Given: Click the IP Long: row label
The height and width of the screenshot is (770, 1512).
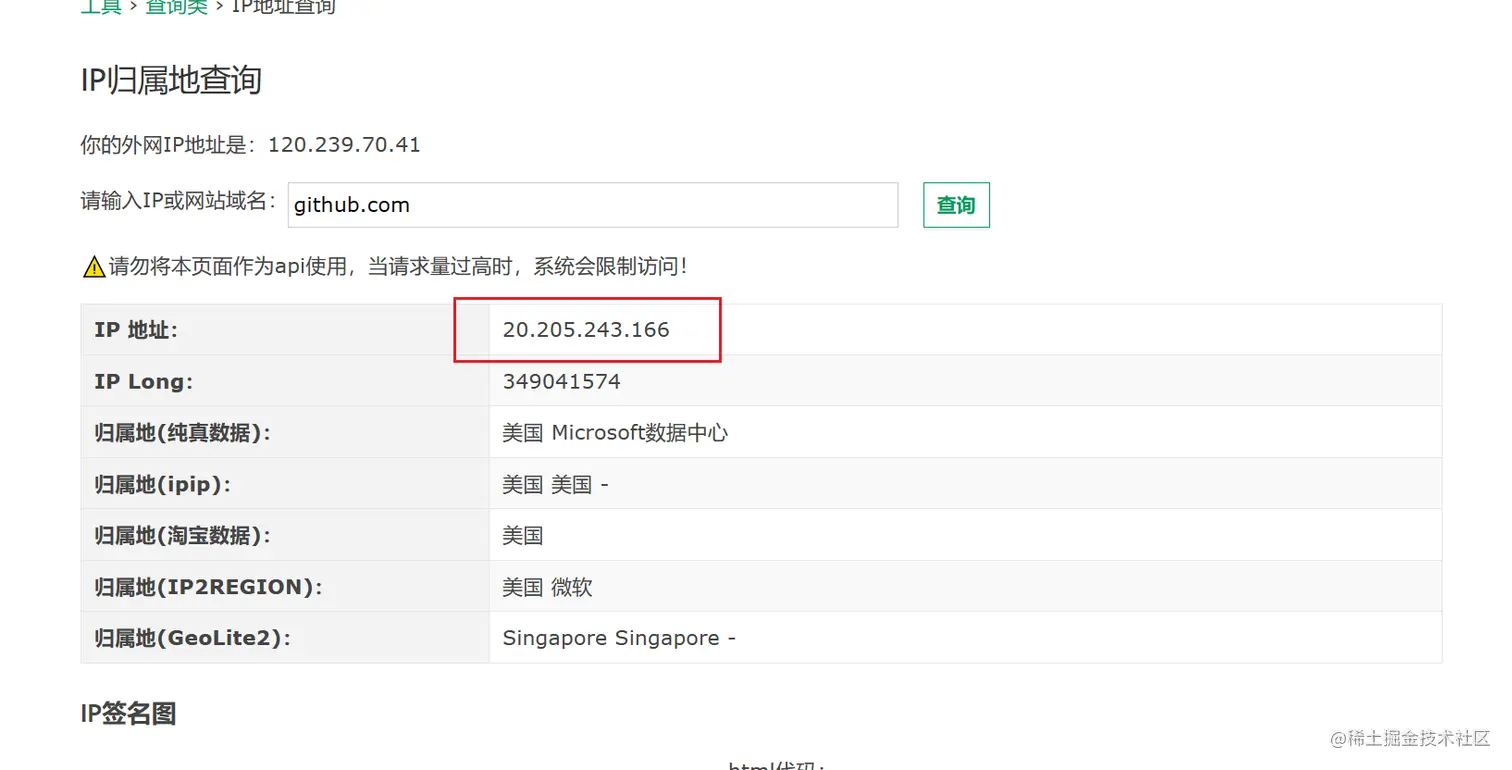Looking at the screenshot, I should pyautogui.click(x=144, y=382).
